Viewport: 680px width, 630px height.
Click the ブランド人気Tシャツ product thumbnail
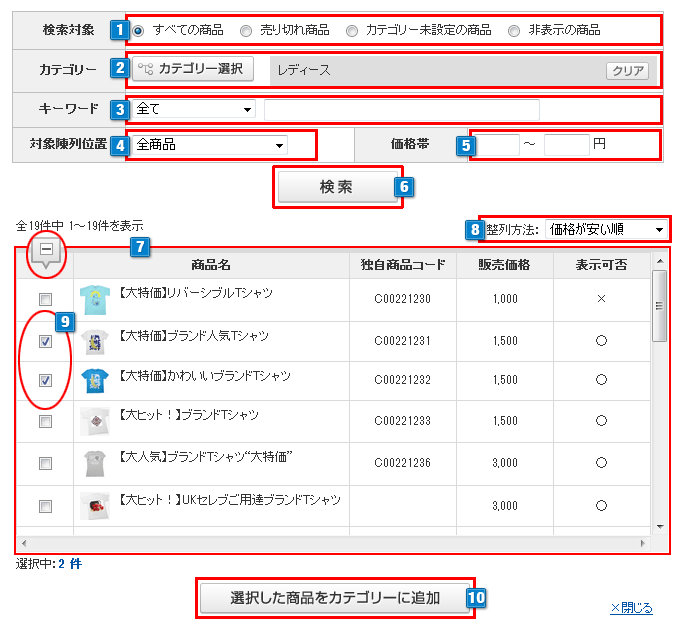(94, 341)
